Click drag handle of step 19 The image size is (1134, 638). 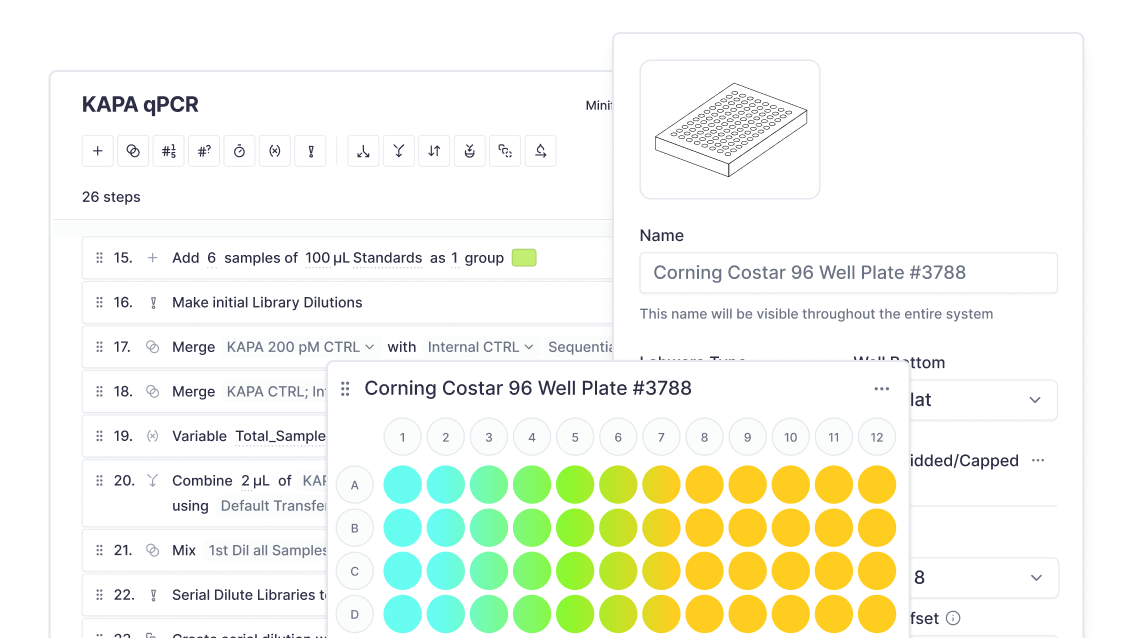99,436
